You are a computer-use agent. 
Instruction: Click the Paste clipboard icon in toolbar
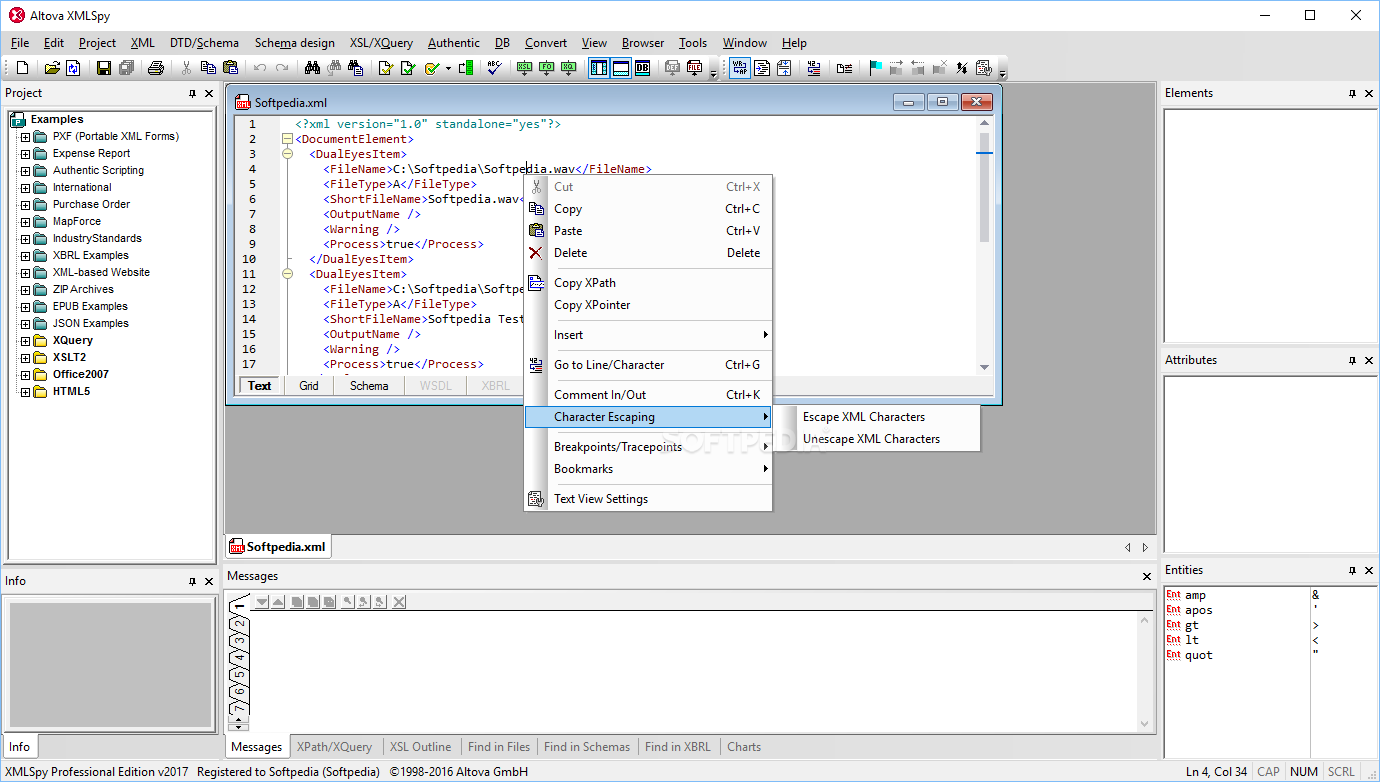tap(231, 68)
